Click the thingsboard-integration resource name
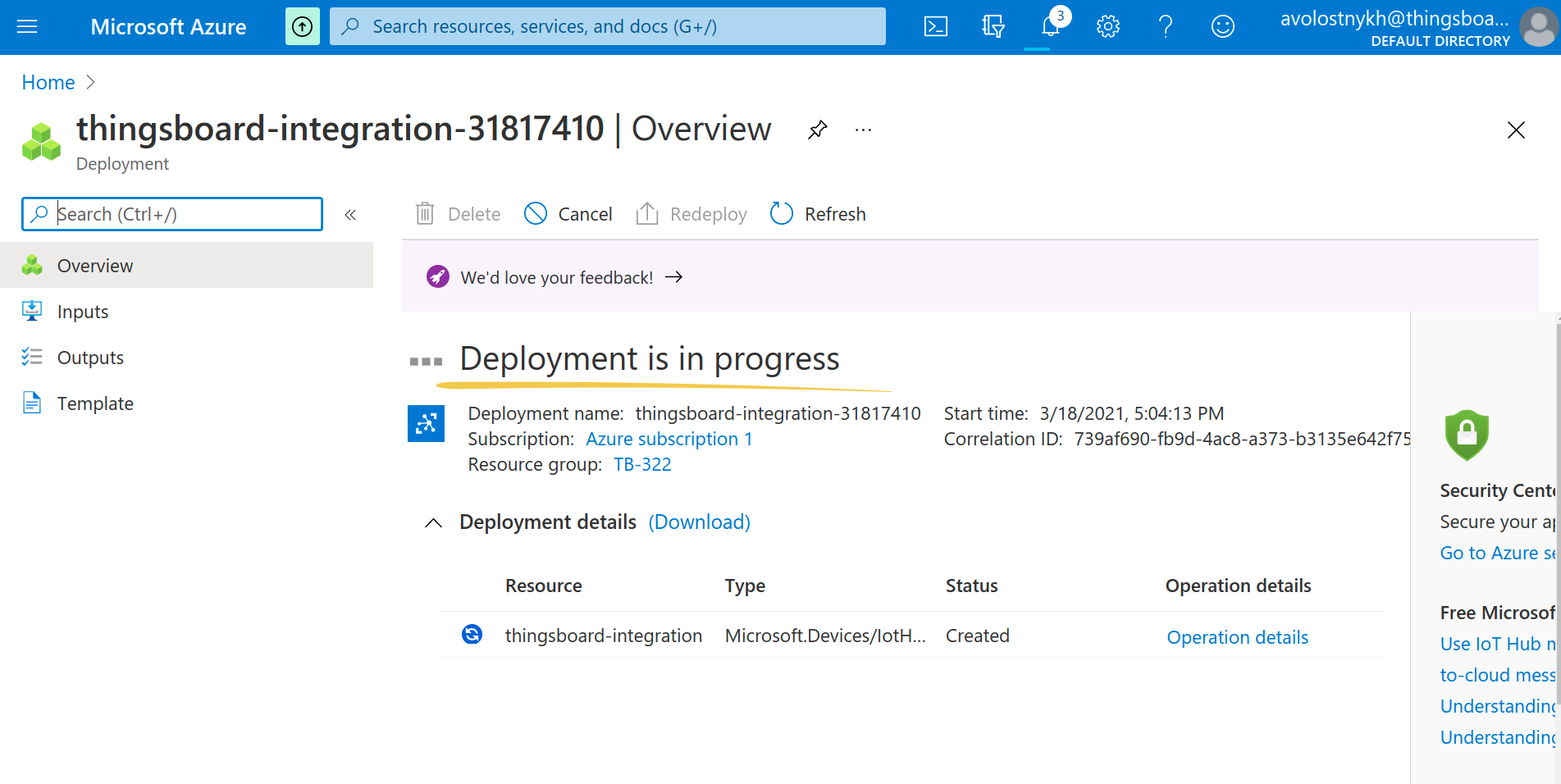The height and width of the screenshot is (784, 1561). 604,636
